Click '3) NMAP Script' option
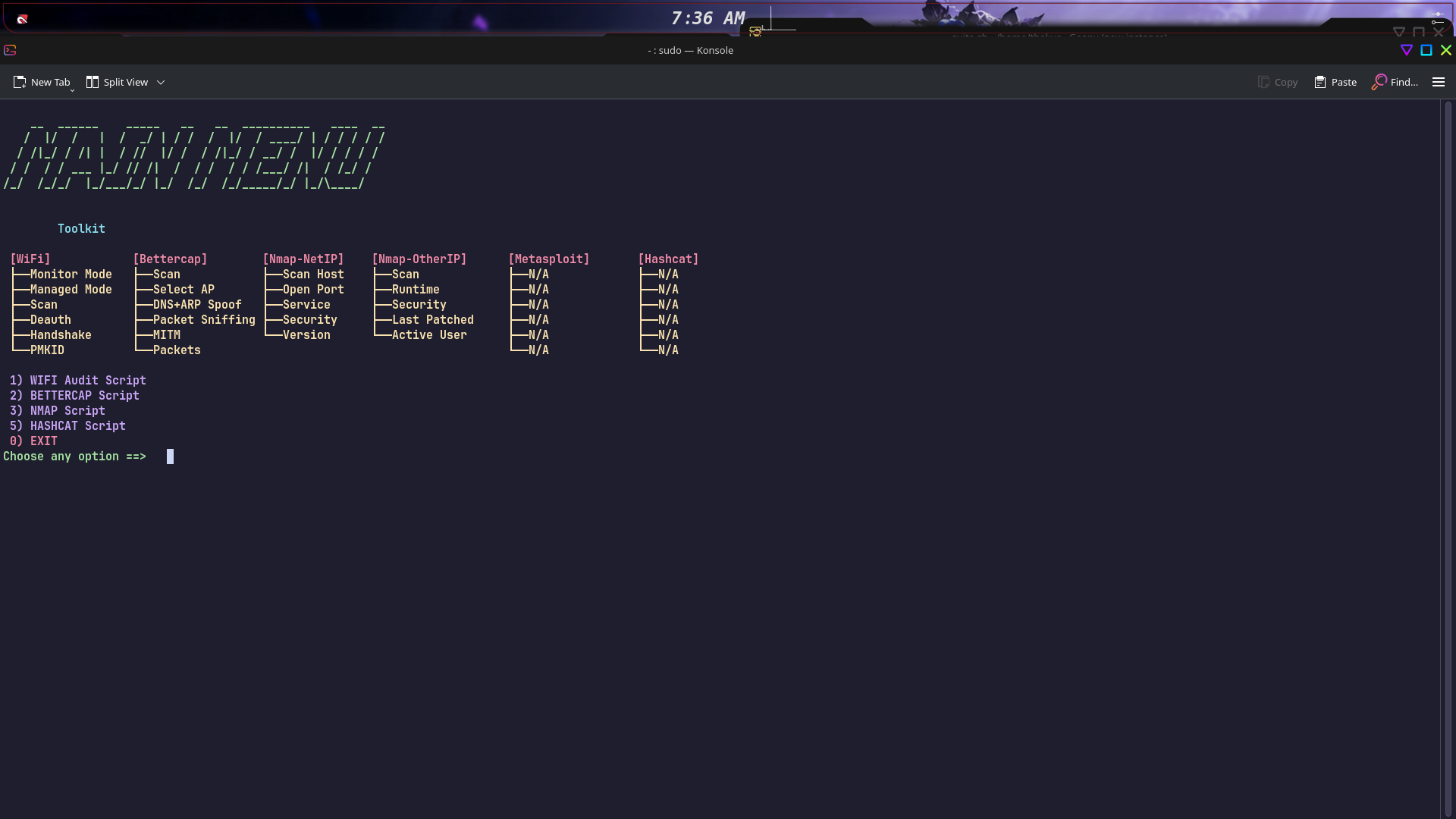Viewport: 1456px width, 819px height. 58,410
